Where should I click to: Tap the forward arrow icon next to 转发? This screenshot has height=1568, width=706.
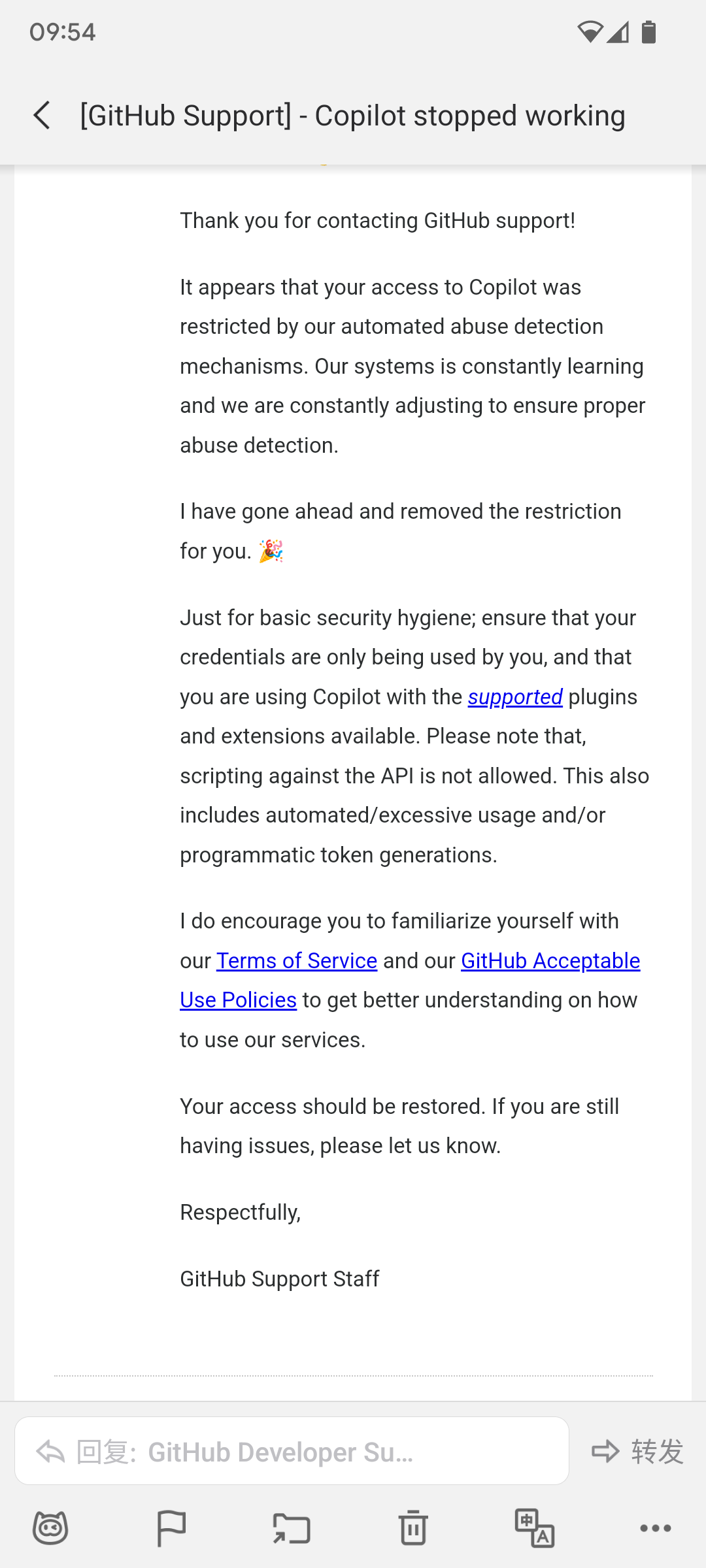point(605,1451)
